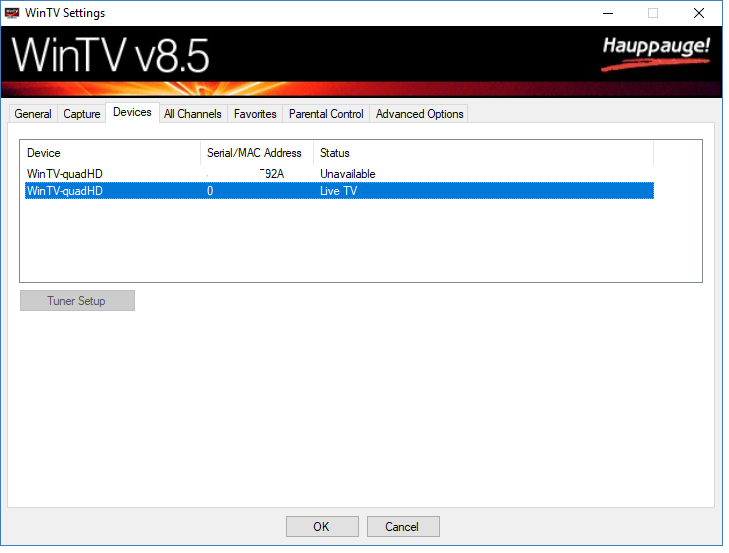Click the Unavailable status text
The height and width of the screenshot is (553, 729).
point(348,174)
